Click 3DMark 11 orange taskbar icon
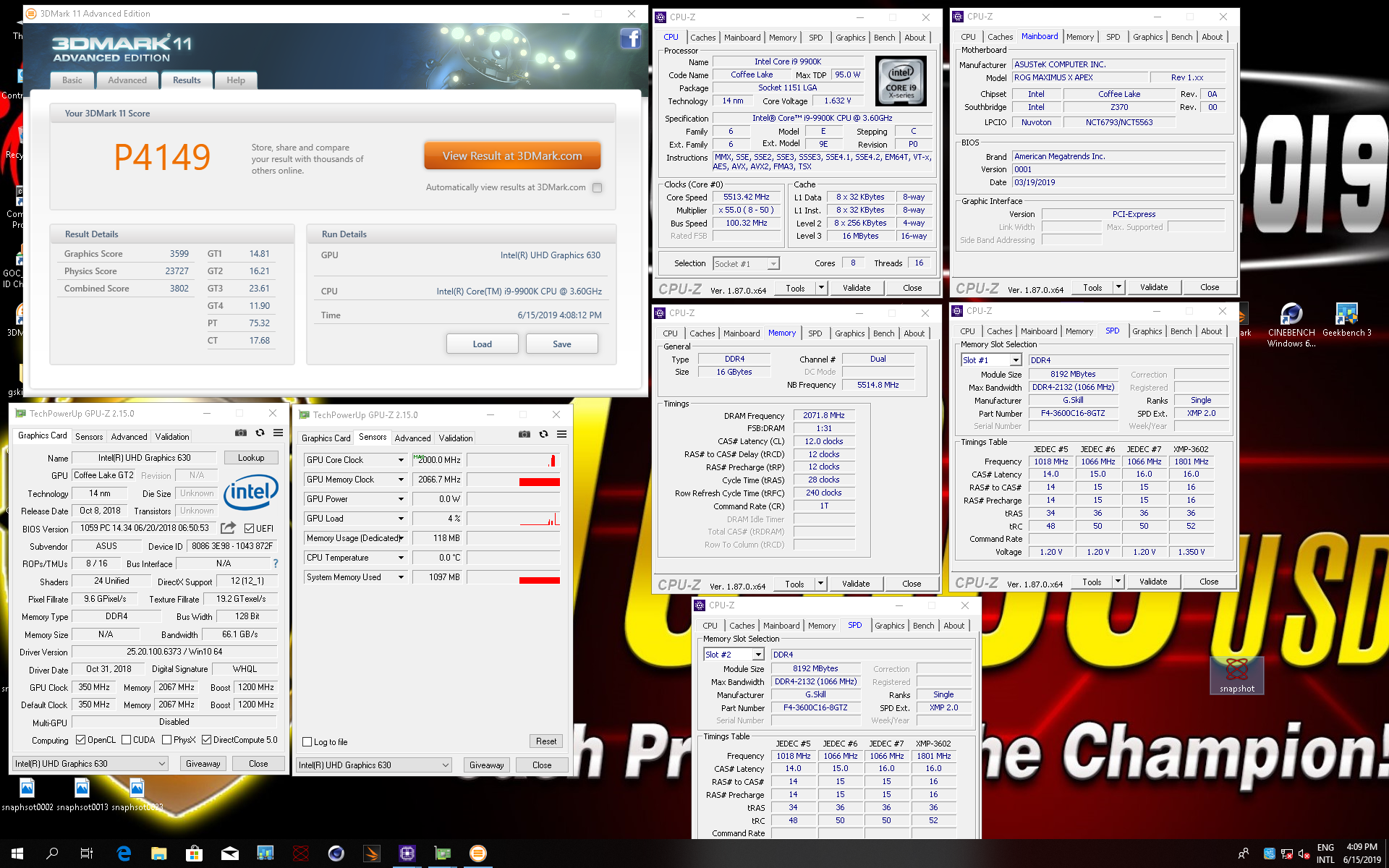The width and height of the screenshot is (1389, 868). click(477, 854)
